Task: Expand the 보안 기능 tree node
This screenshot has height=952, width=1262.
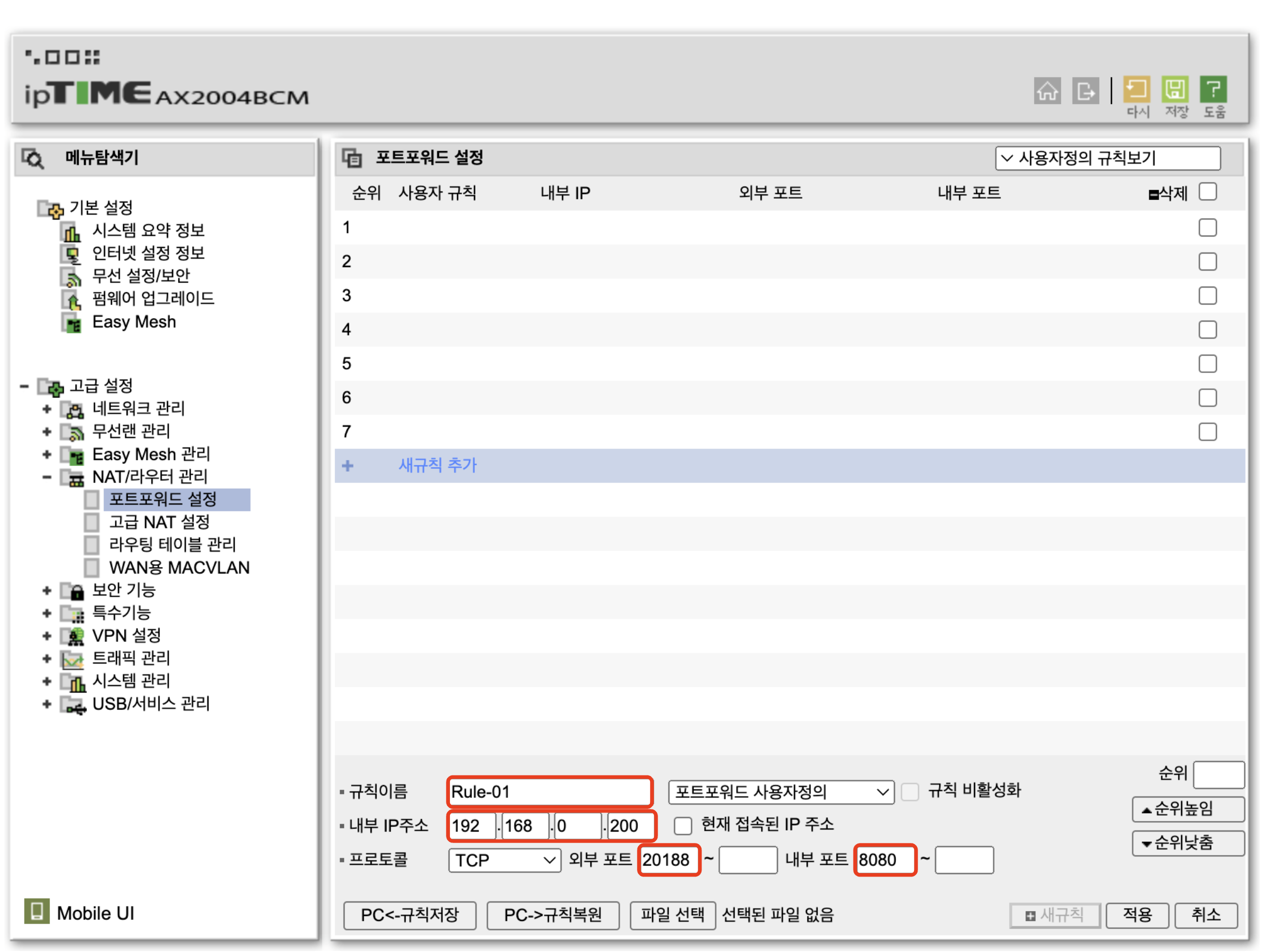Action: click(x=47, y=591)
